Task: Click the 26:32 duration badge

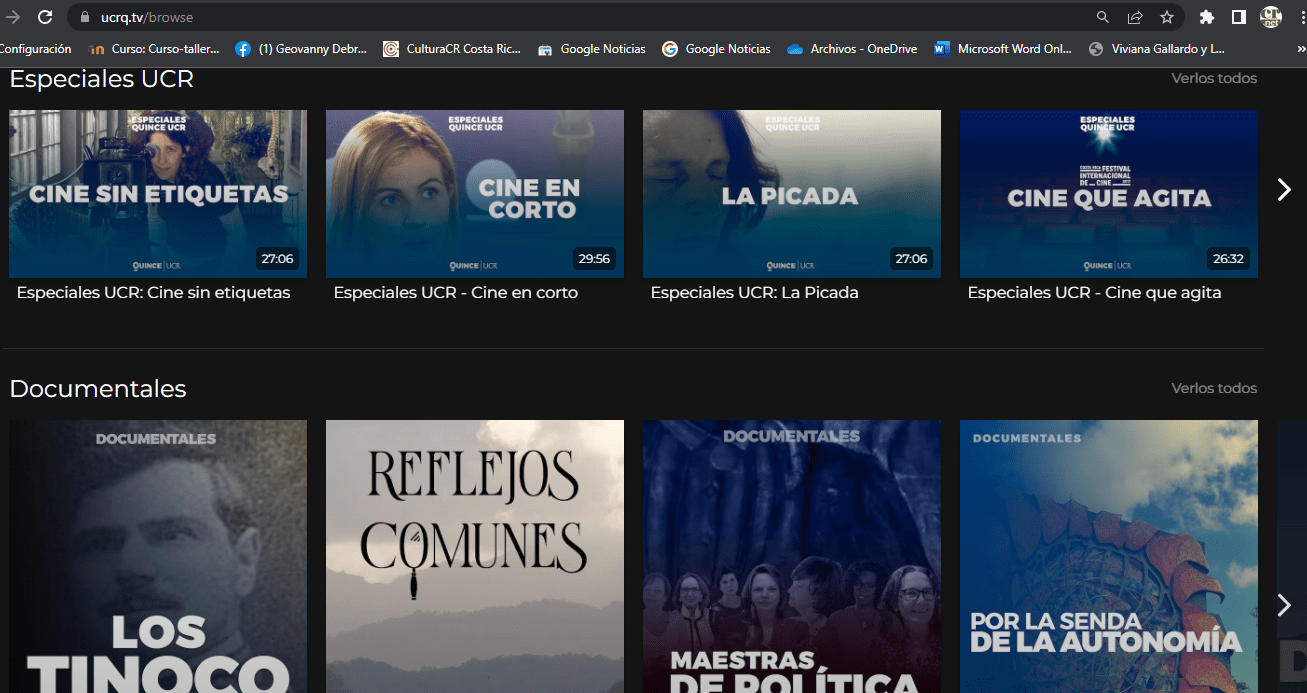Action: point(1228,259)
